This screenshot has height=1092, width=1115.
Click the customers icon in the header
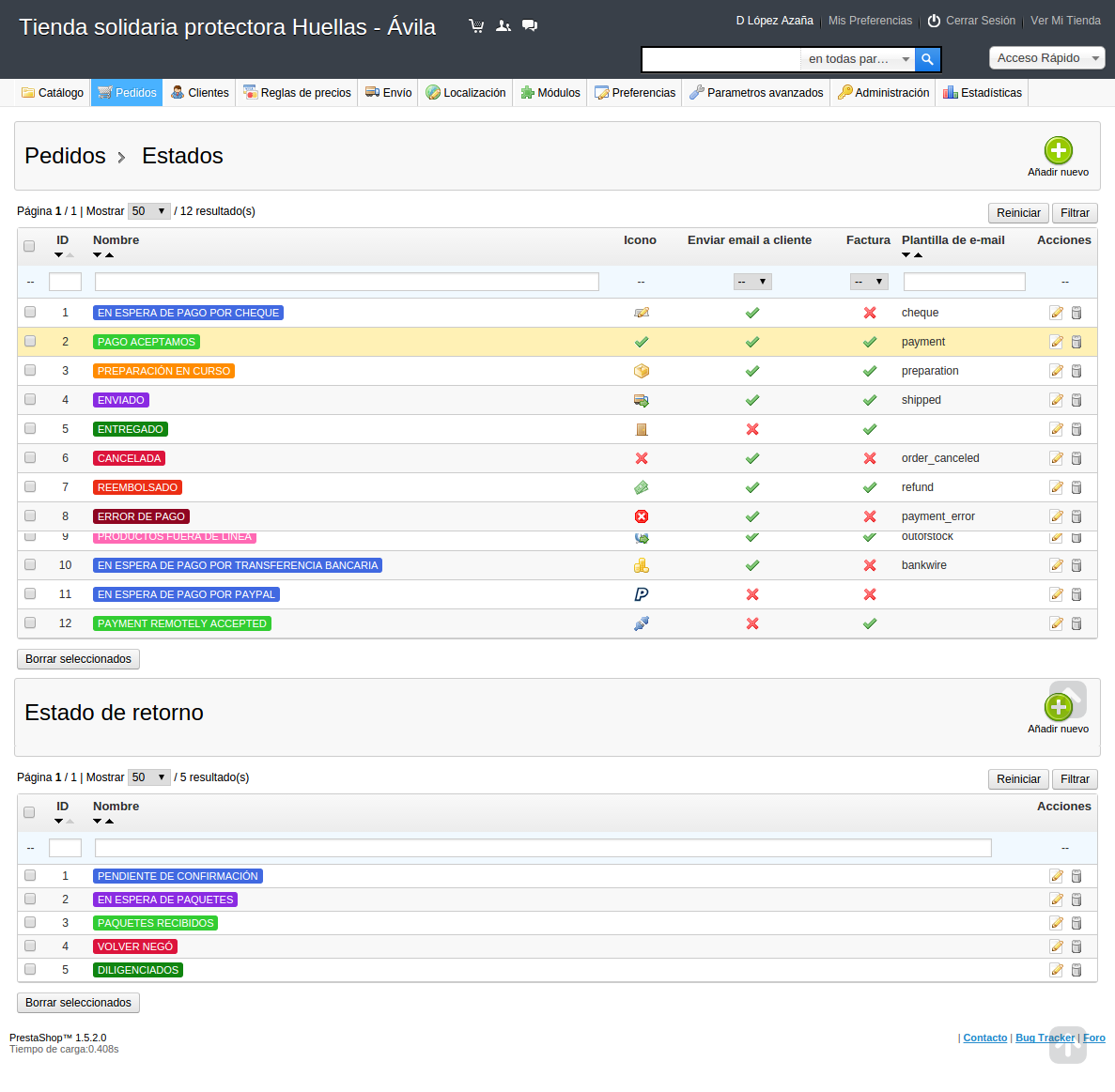tap(503, 25)
